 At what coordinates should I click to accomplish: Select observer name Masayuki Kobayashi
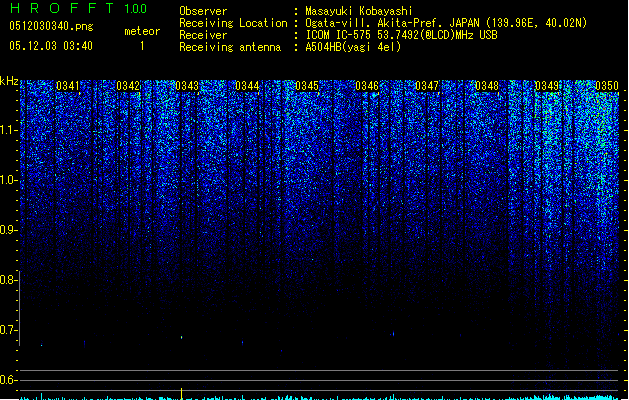coord(359,11)
